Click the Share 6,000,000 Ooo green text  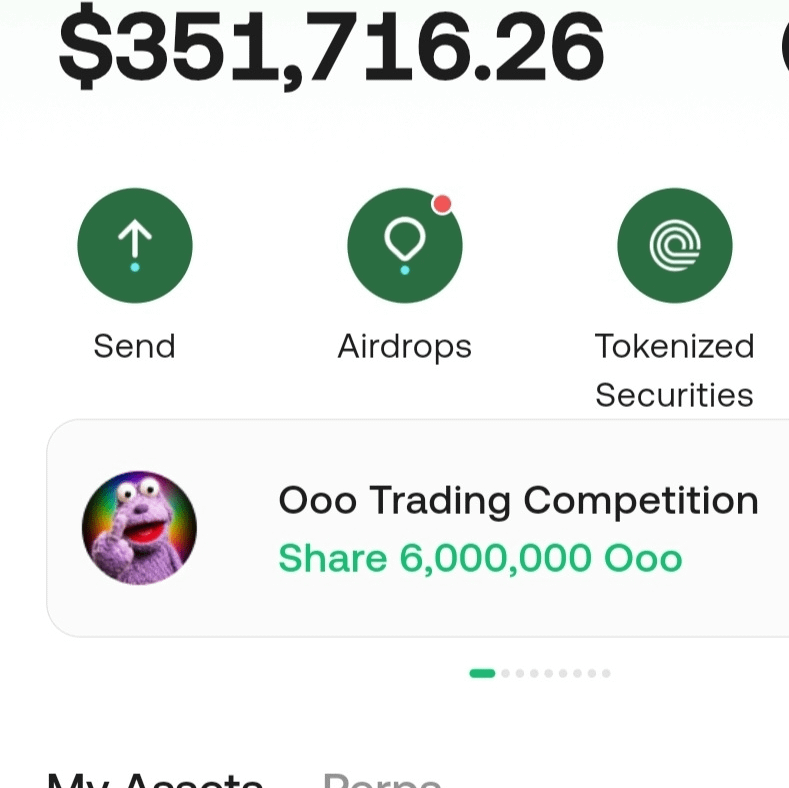tap(480, 558)
